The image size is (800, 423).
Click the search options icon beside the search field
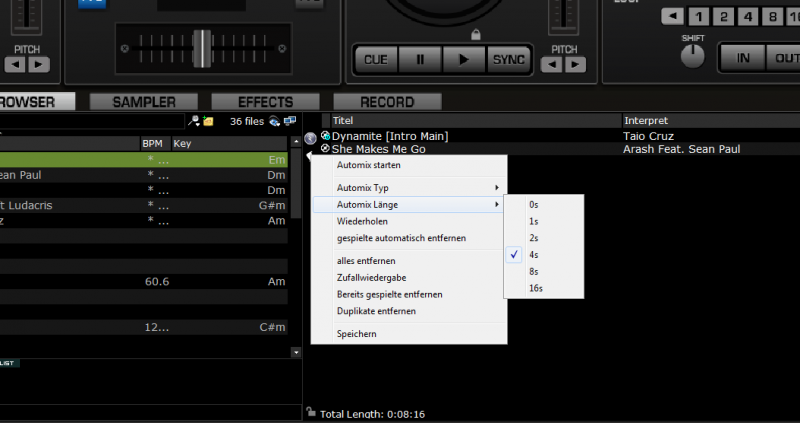click(x=194, y=121)
